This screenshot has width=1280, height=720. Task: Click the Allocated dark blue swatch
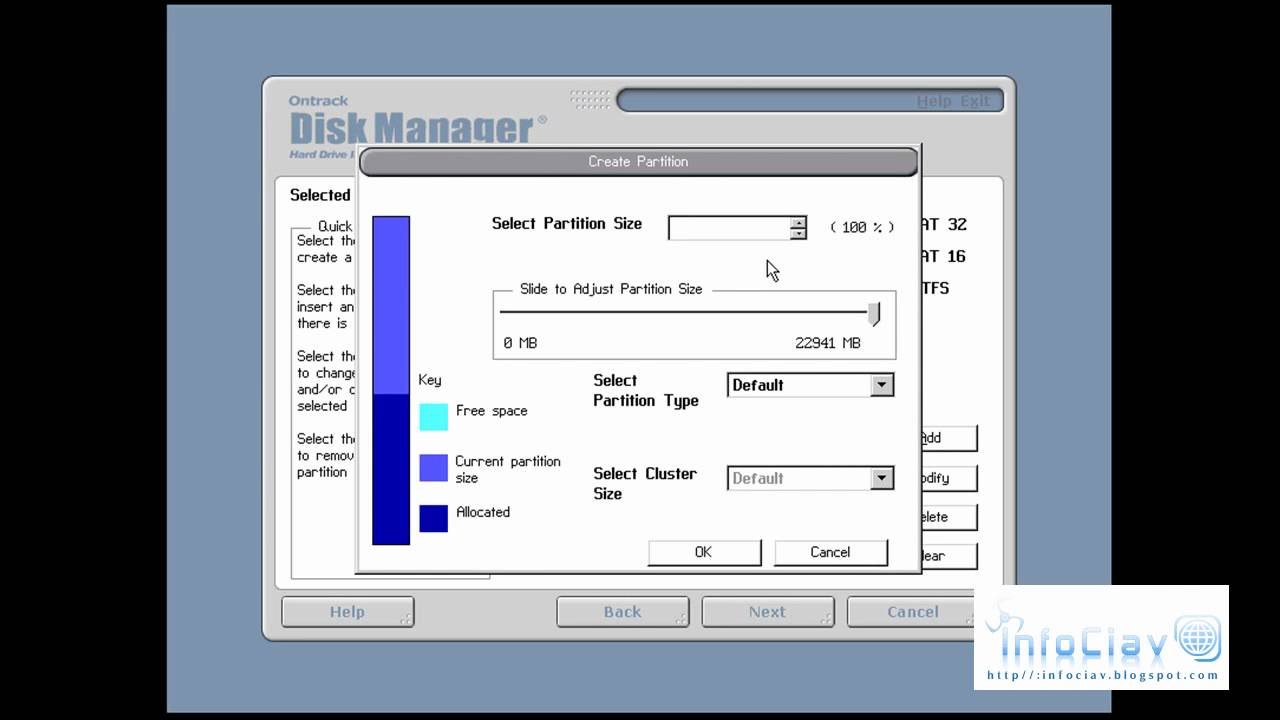(x=434, y=518)
